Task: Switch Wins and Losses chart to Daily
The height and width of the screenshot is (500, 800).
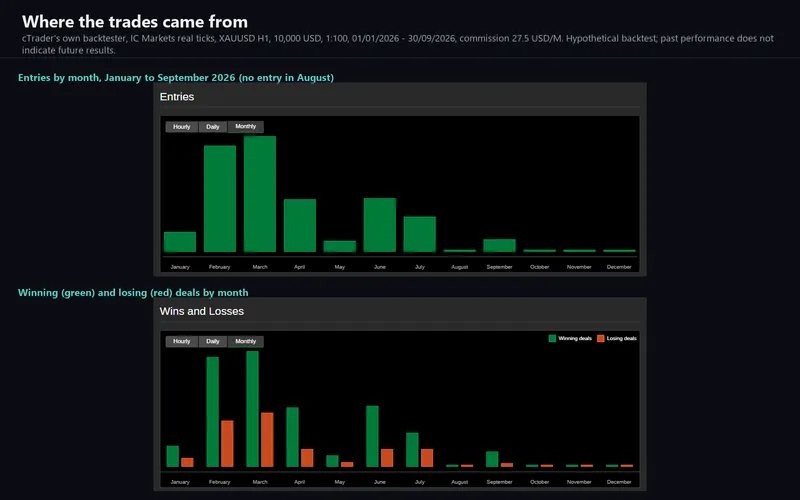Action: point(213,341)
